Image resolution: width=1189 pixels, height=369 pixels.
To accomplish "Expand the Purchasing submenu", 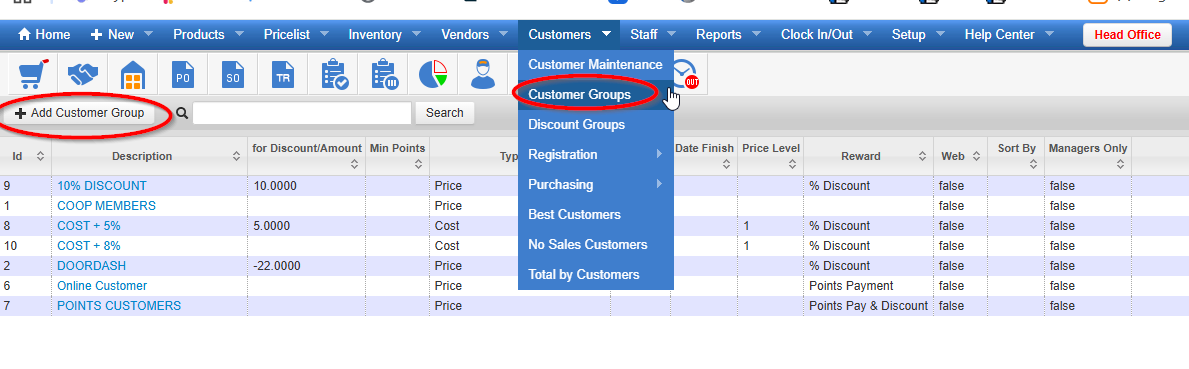I will 595,184.
